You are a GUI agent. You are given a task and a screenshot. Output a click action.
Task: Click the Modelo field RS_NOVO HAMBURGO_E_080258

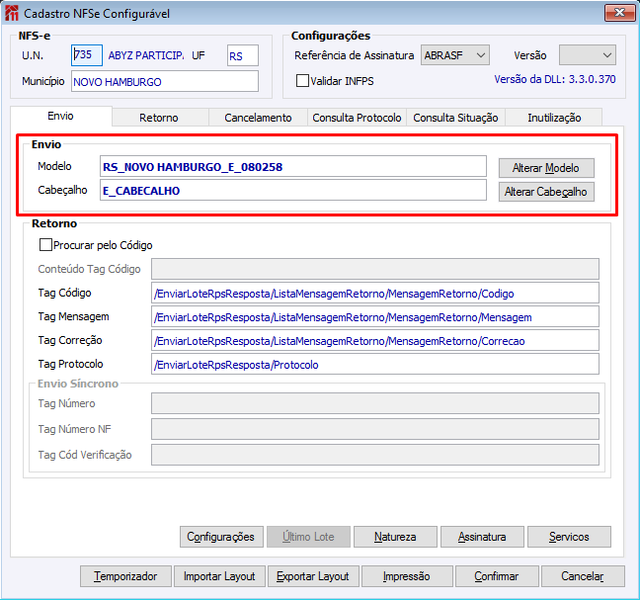pos(293,167)
